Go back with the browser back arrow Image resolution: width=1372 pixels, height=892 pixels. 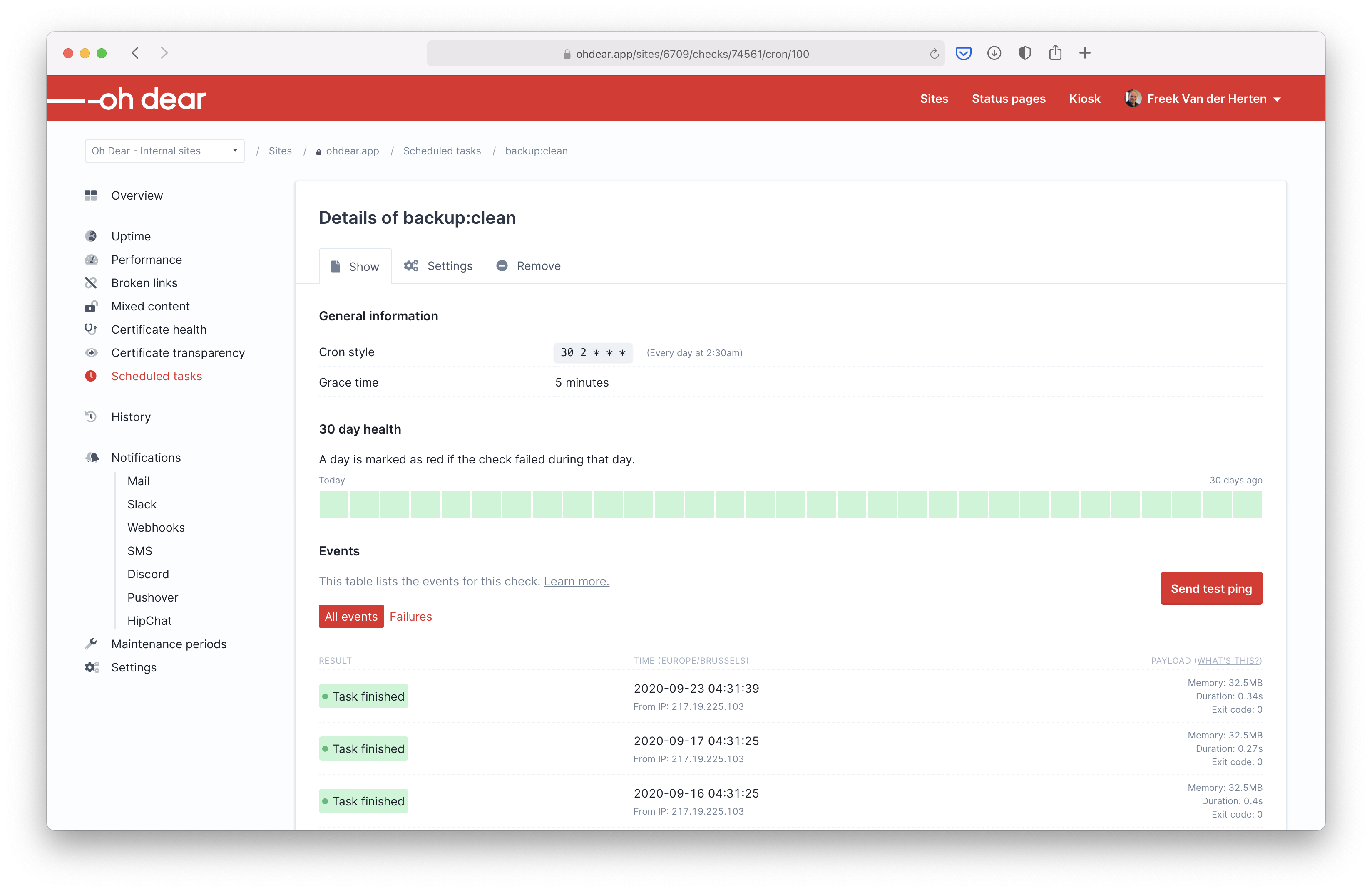(x=135, y=53)
